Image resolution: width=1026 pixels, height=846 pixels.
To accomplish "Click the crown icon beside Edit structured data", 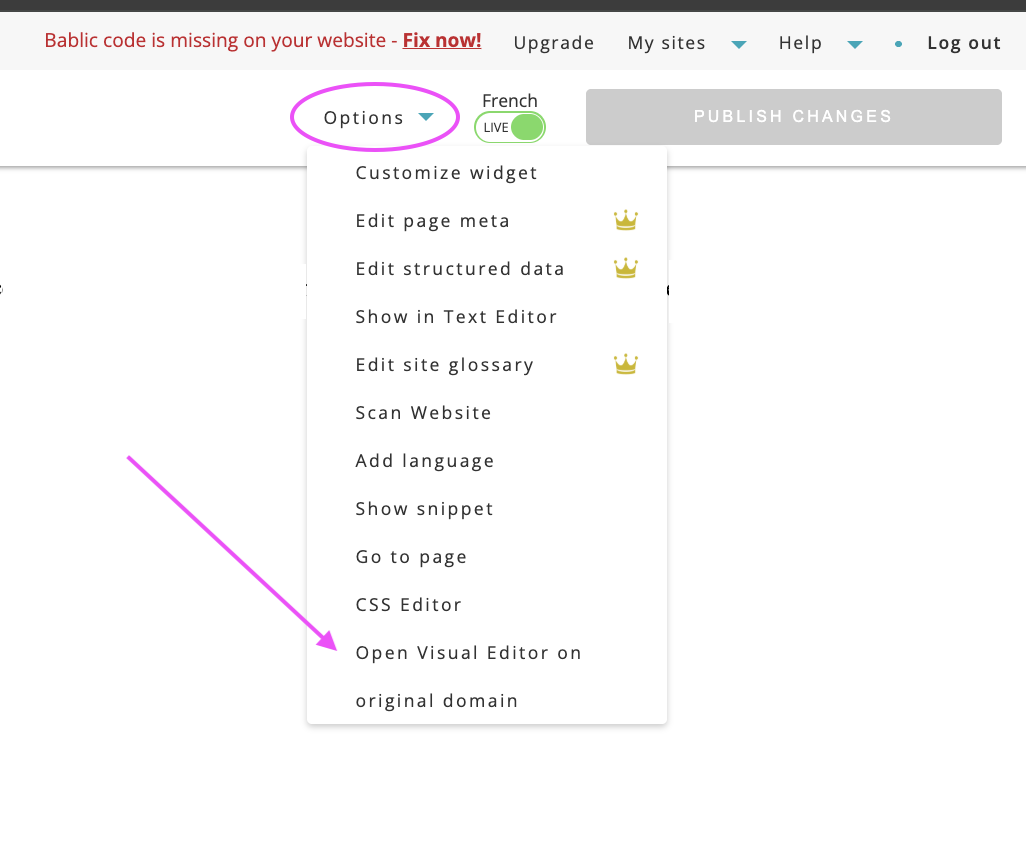I will pyautogui.click(x=625, y=268).
